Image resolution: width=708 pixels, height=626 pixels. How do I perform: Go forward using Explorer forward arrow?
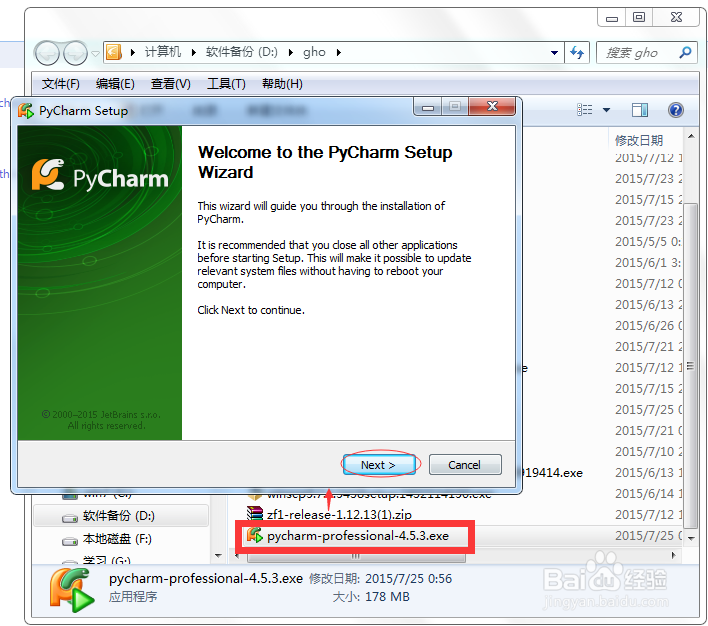[x=75, y=53]
